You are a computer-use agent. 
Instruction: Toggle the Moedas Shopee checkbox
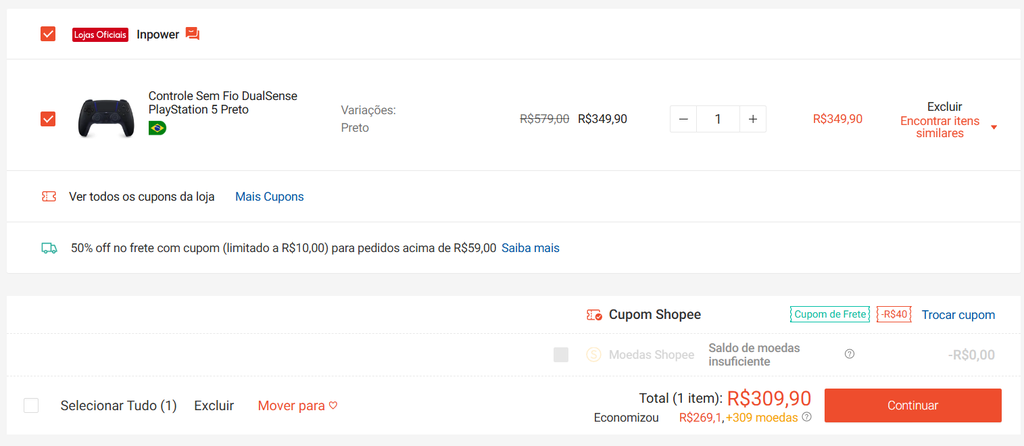[561, 355]
